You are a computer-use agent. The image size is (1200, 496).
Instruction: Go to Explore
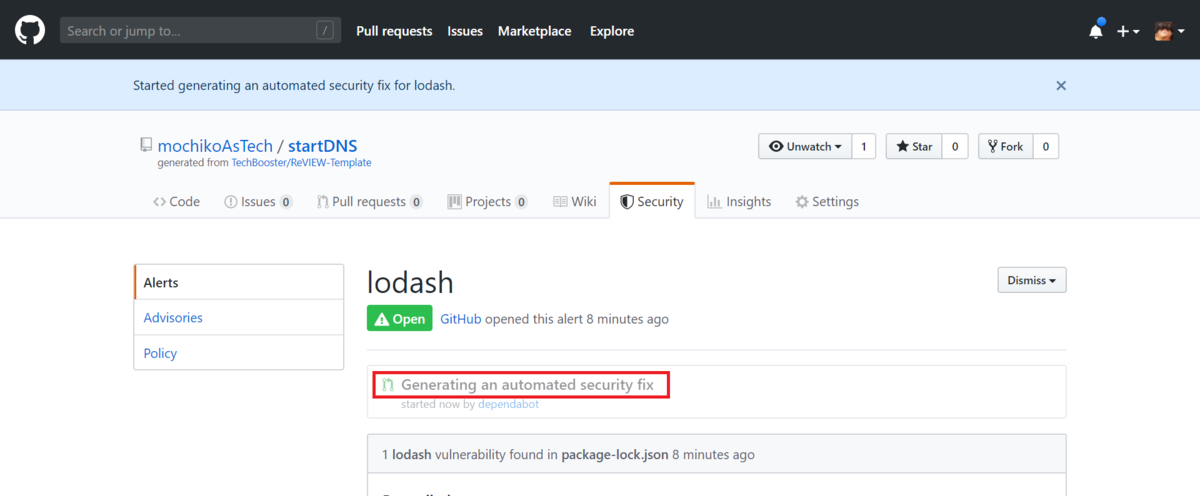click(612, 31)
